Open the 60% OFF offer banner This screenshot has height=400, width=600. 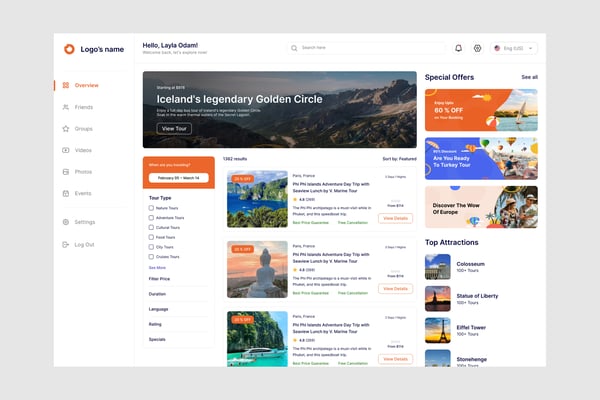pos(481,110)
